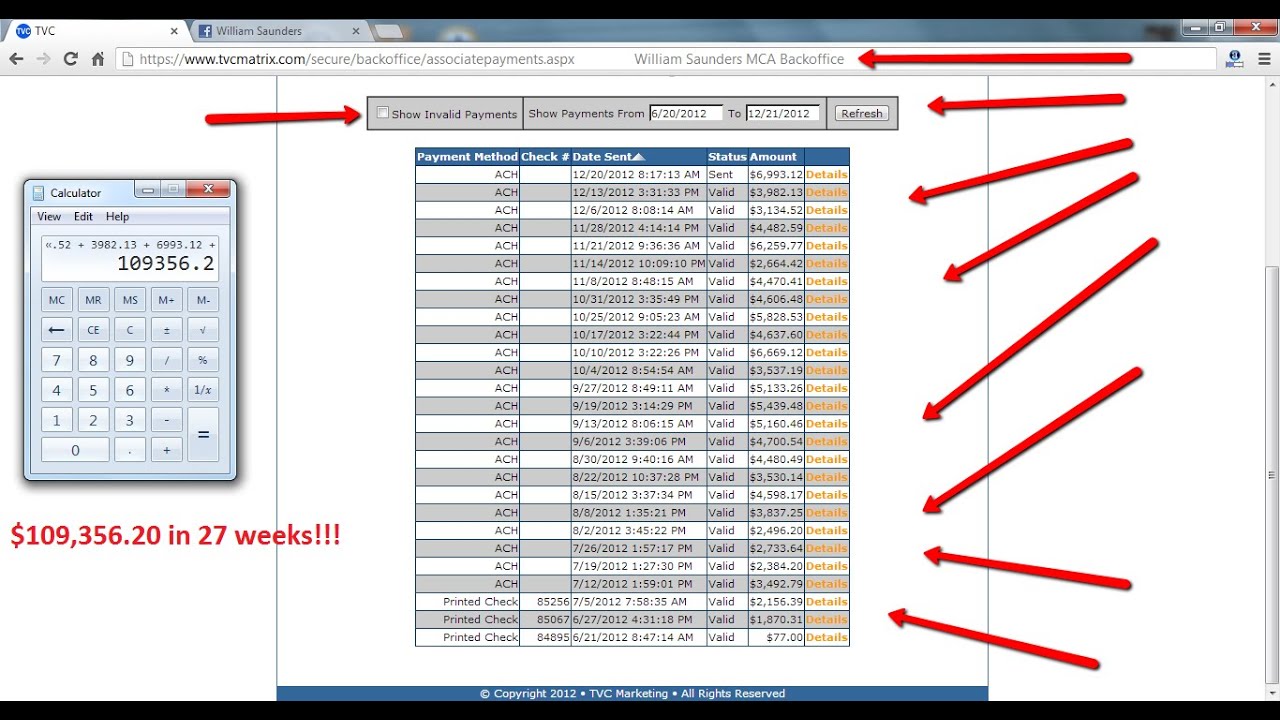
Task: Click the 85256 check number cell
Action: [x=545, y=602]
